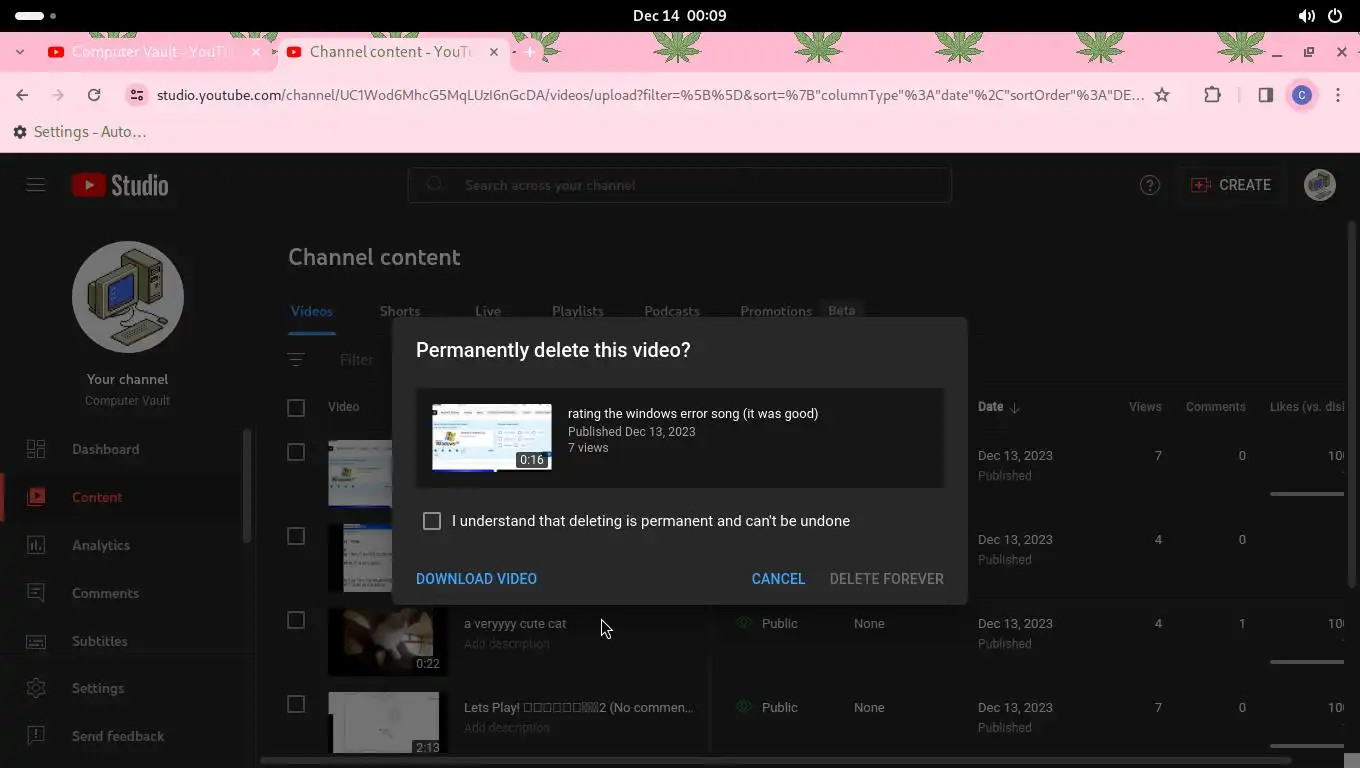Open Comments from the sidebar

pos(105,593)
